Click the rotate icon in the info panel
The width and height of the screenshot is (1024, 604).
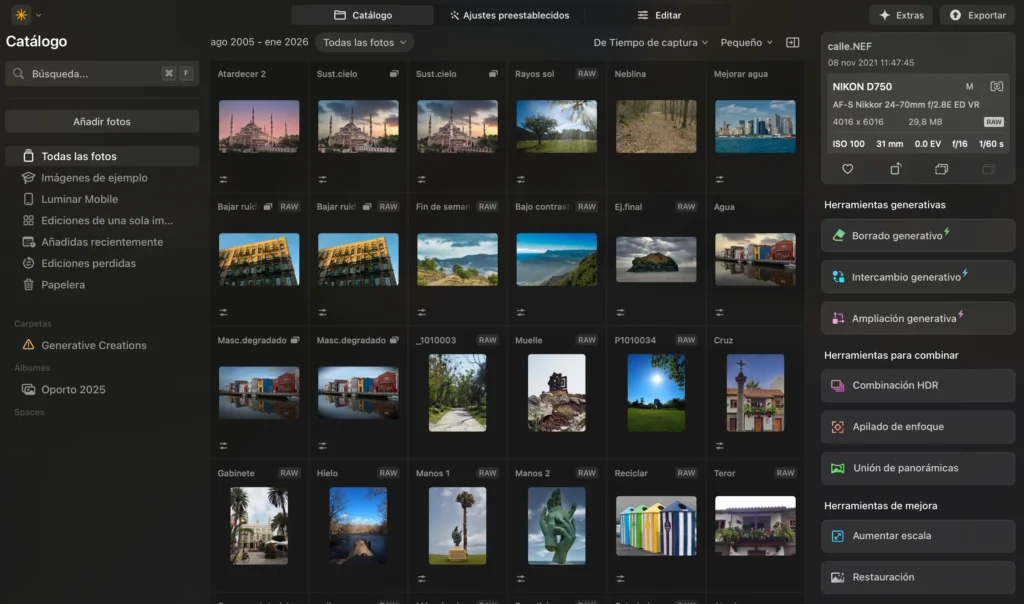[895, 169]
